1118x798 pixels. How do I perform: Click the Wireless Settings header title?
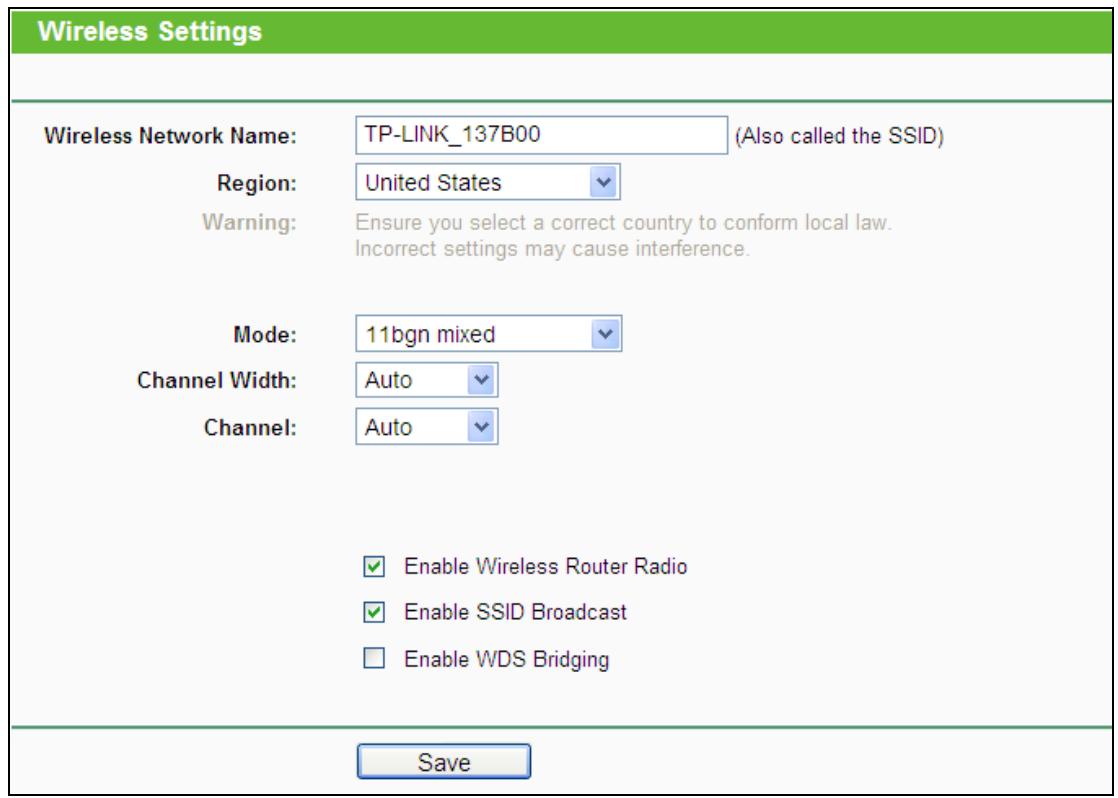(x=150, y=31)
